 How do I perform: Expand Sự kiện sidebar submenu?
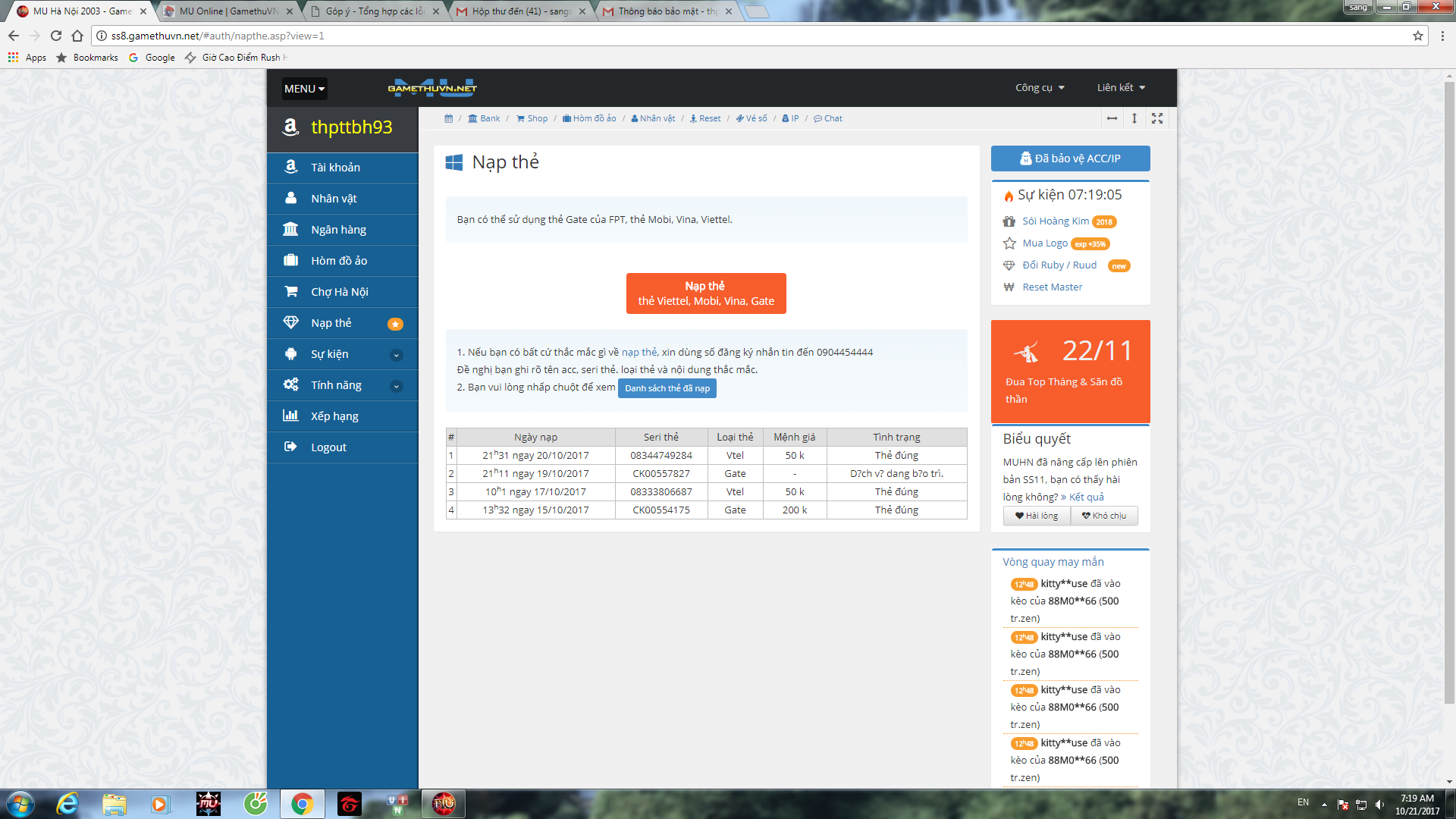pos(396,355)
